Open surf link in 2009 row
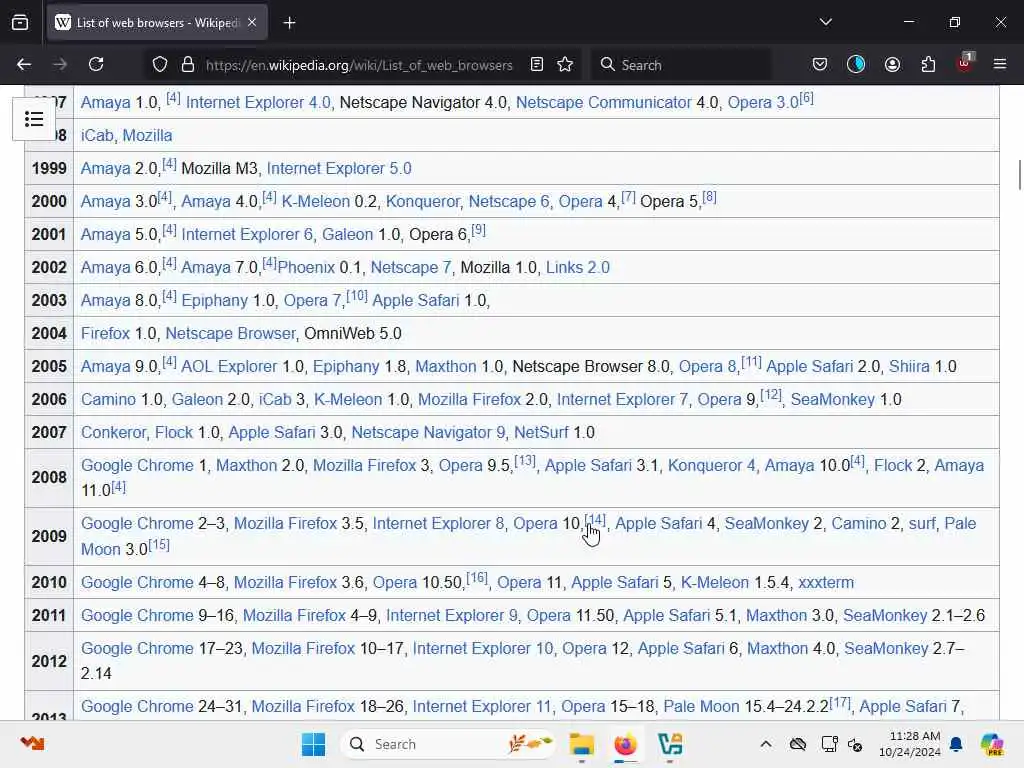Image resolution: width=1024 pixels, height=768 pixels. (921, 523)
